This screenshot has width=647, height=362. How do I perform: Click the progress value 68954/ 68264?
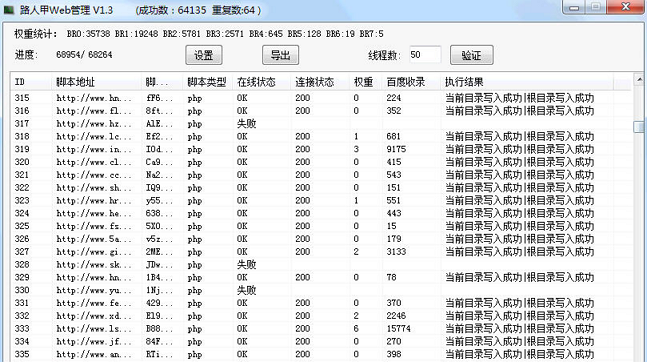pyautogui.click(x=84, y=54)
